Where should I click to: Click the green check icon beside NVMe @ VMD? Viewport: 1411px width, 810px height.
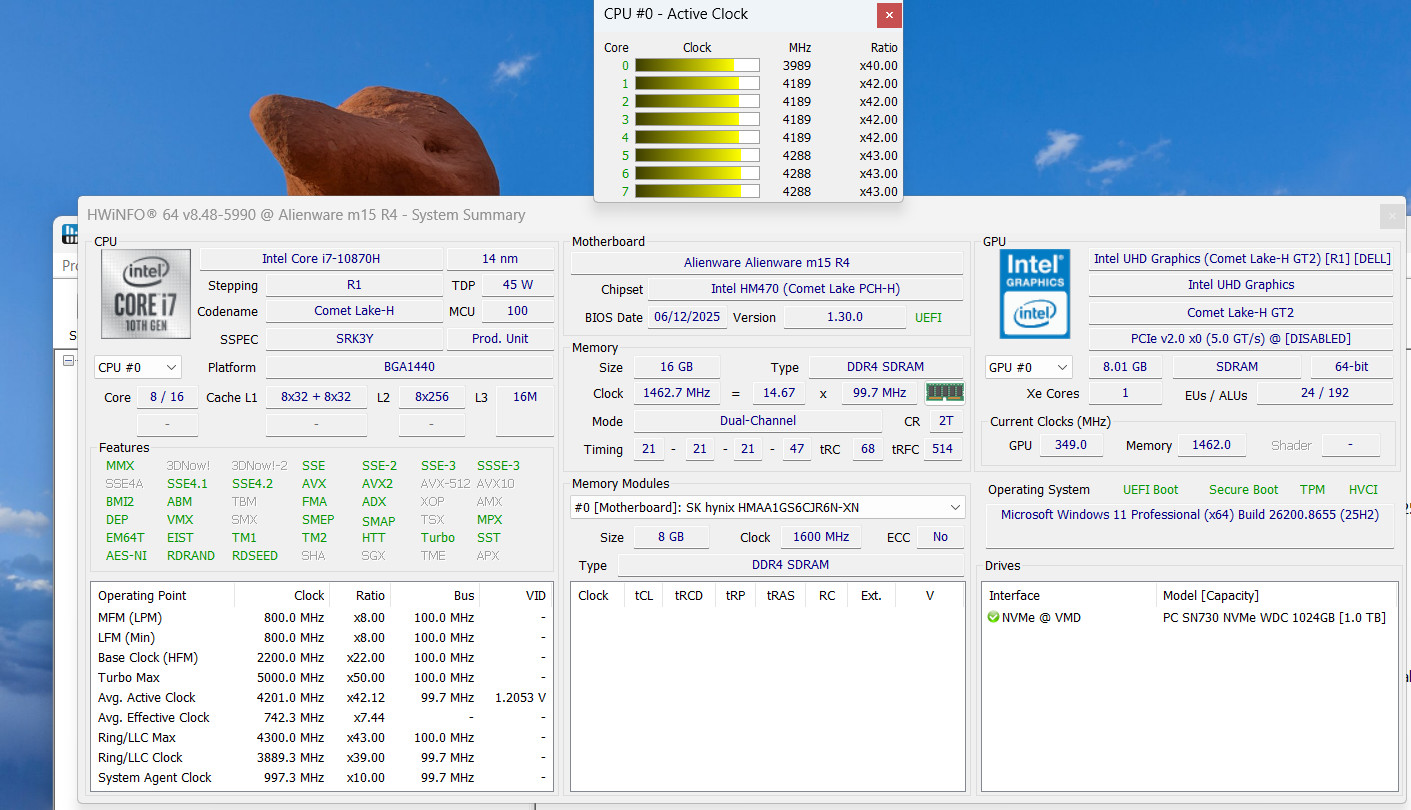click(993, 618)
